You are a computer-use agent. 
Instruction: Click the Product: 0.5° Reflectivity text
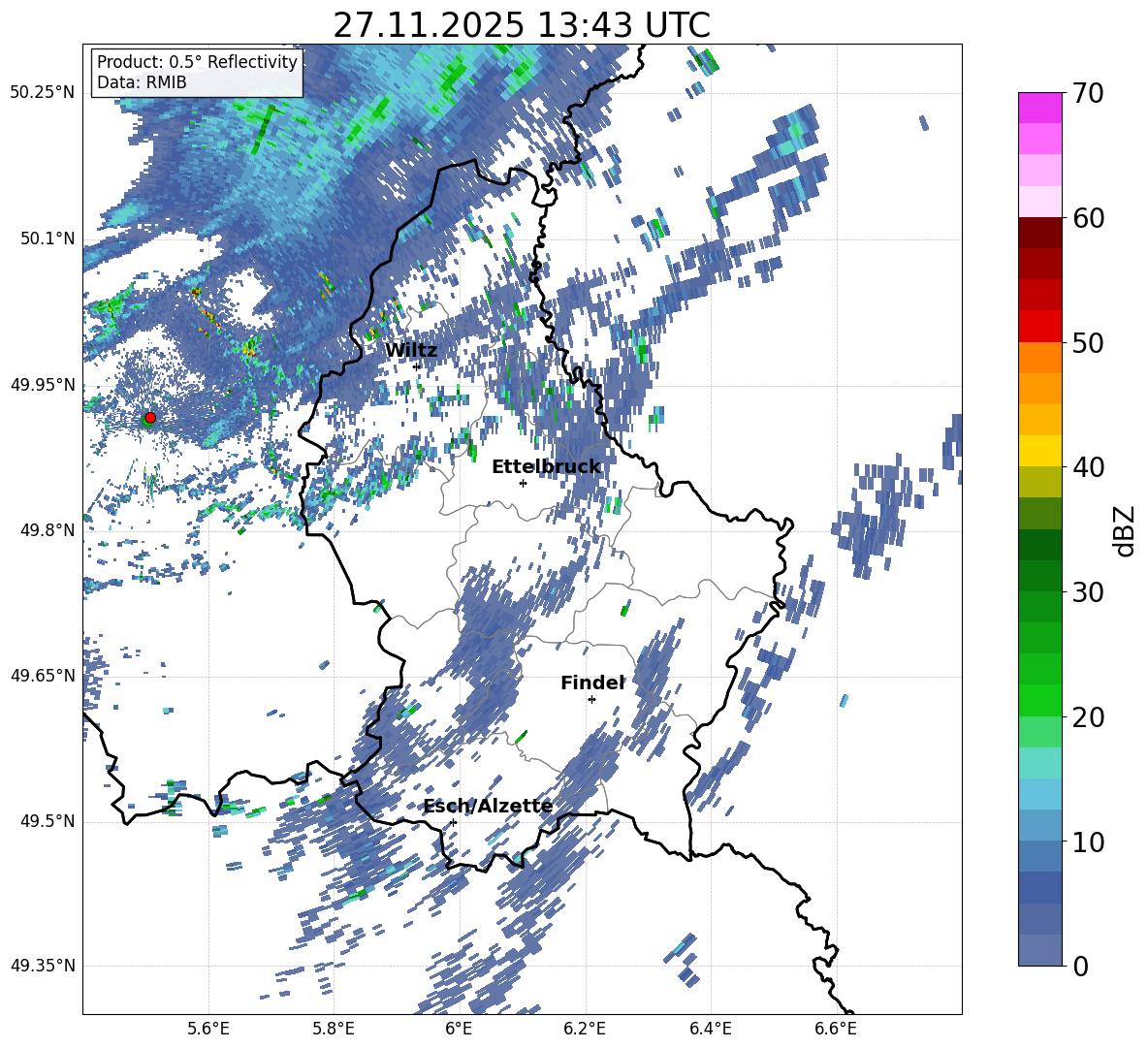197,62
